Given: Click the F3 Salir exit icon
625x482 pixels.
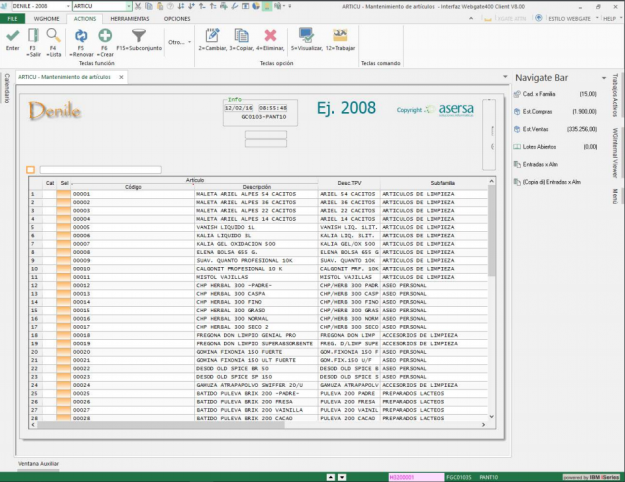Looking at the screenshot, I should click(33, 34).
